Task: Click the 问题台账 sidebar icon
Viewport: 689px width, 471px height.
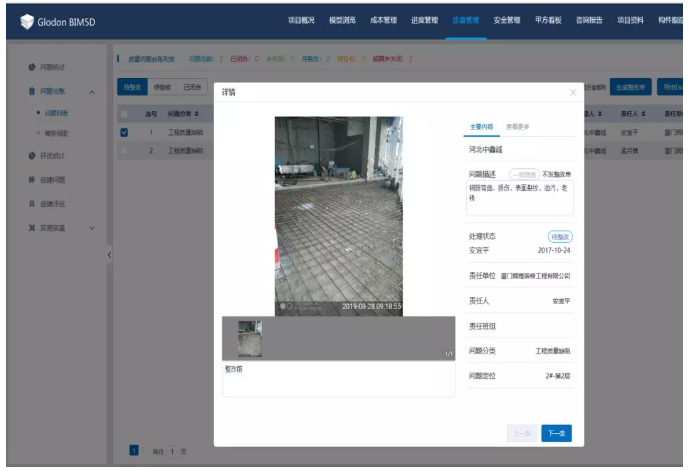Action: point(31,91)
